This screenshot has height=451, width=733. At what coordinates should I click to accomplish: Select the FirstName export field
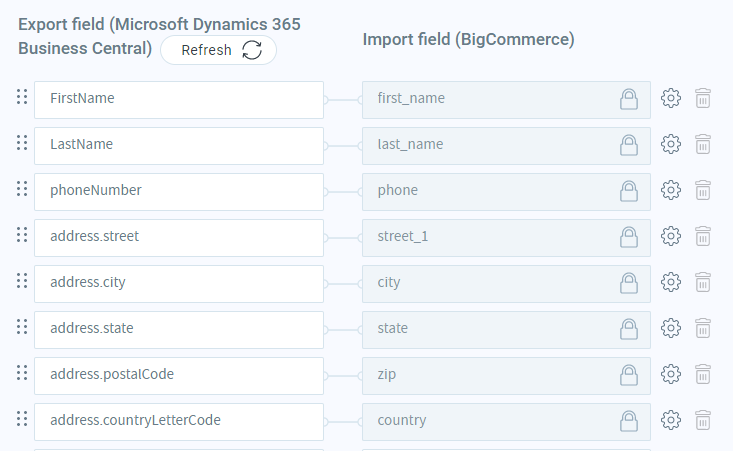[179, 100]
